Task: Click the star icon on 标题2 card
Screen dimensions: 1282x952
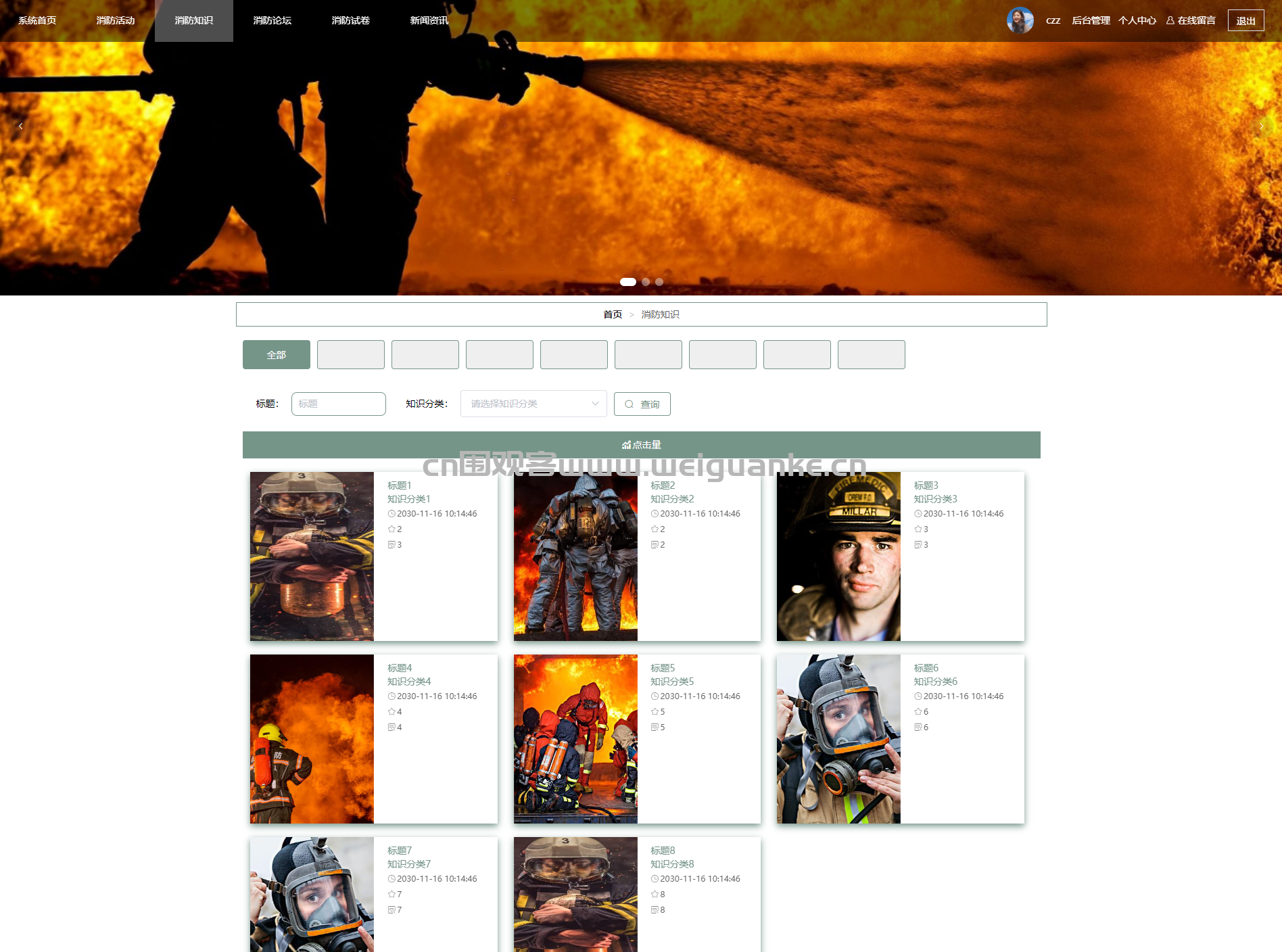Action: tap(655, 529)
